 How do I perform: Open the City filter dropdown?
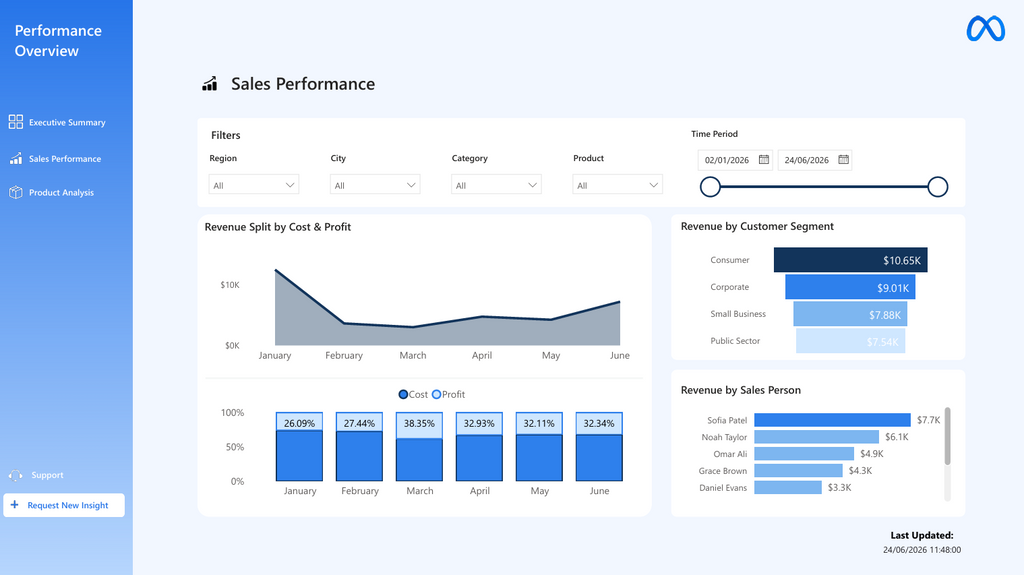[x=375, y=185]
